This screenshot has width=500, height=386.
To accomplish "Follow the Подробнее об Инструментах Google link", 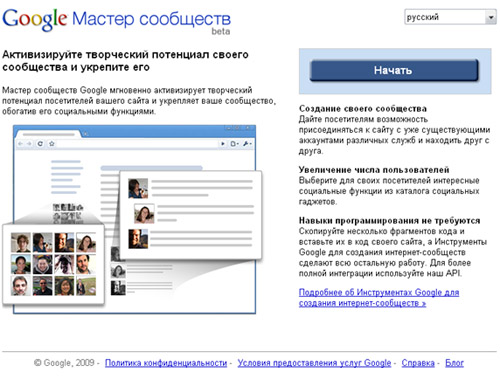I will [x=379, y=298].
